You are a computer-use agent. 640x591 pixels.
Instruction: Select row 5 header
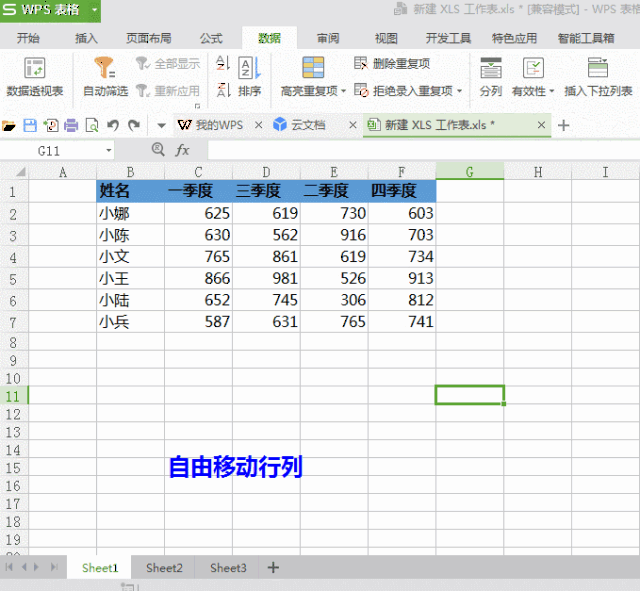pos(14,279)
